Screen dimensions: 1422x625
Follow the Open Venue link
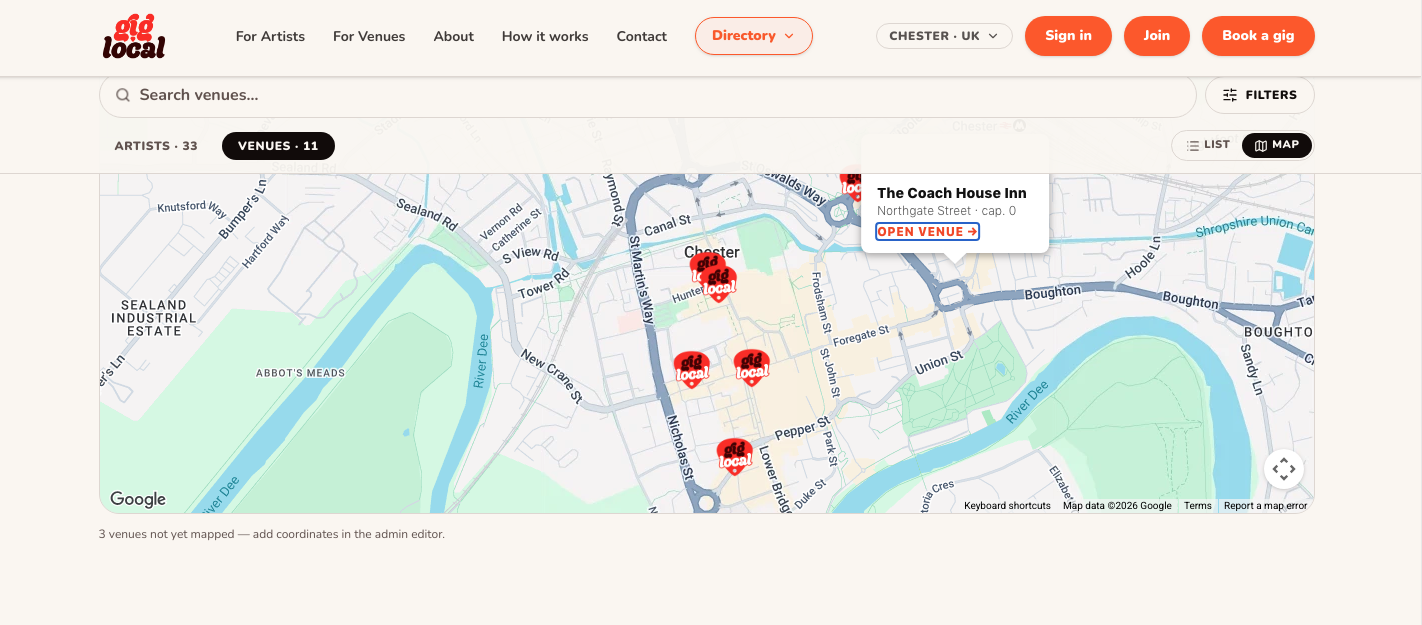click(927, 232)
